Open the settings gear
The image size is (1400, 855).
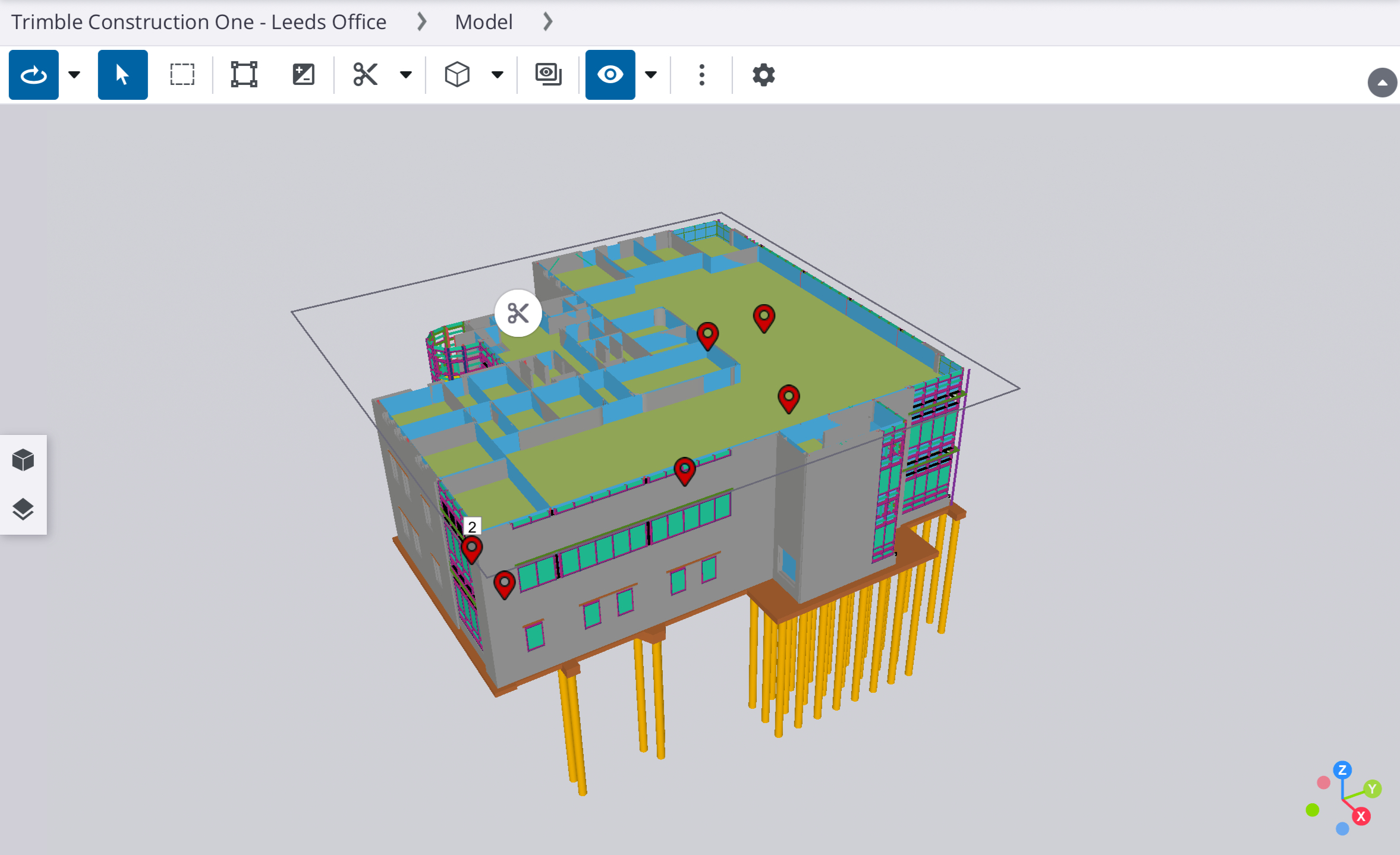pyautogui.click(x=763, y=75)
